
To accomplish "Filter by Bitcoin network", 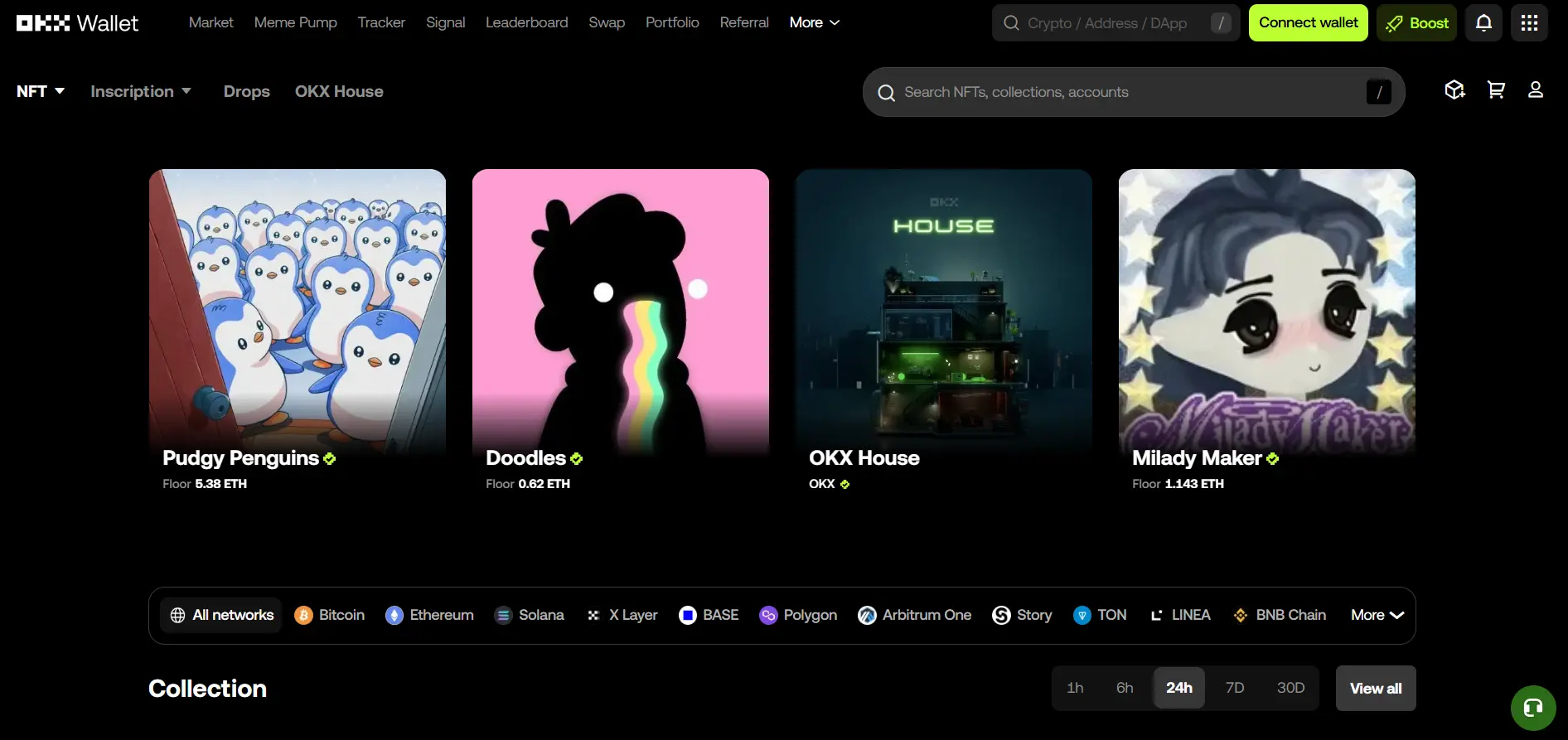I will point(330,615).
